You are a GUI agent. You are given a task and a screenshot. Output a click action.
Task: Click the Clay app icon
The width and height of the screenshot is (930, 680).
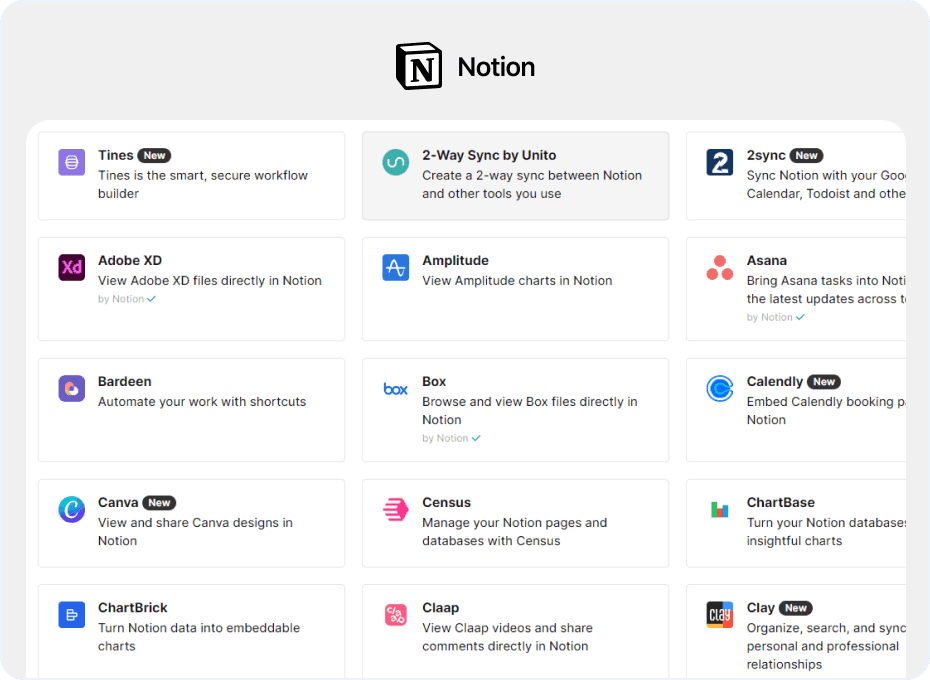719,614
